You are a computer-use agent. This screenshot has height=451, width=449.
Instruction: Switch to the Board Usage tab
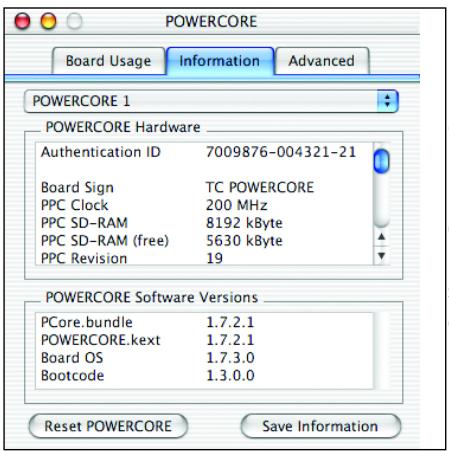click(x=109, y=61)
